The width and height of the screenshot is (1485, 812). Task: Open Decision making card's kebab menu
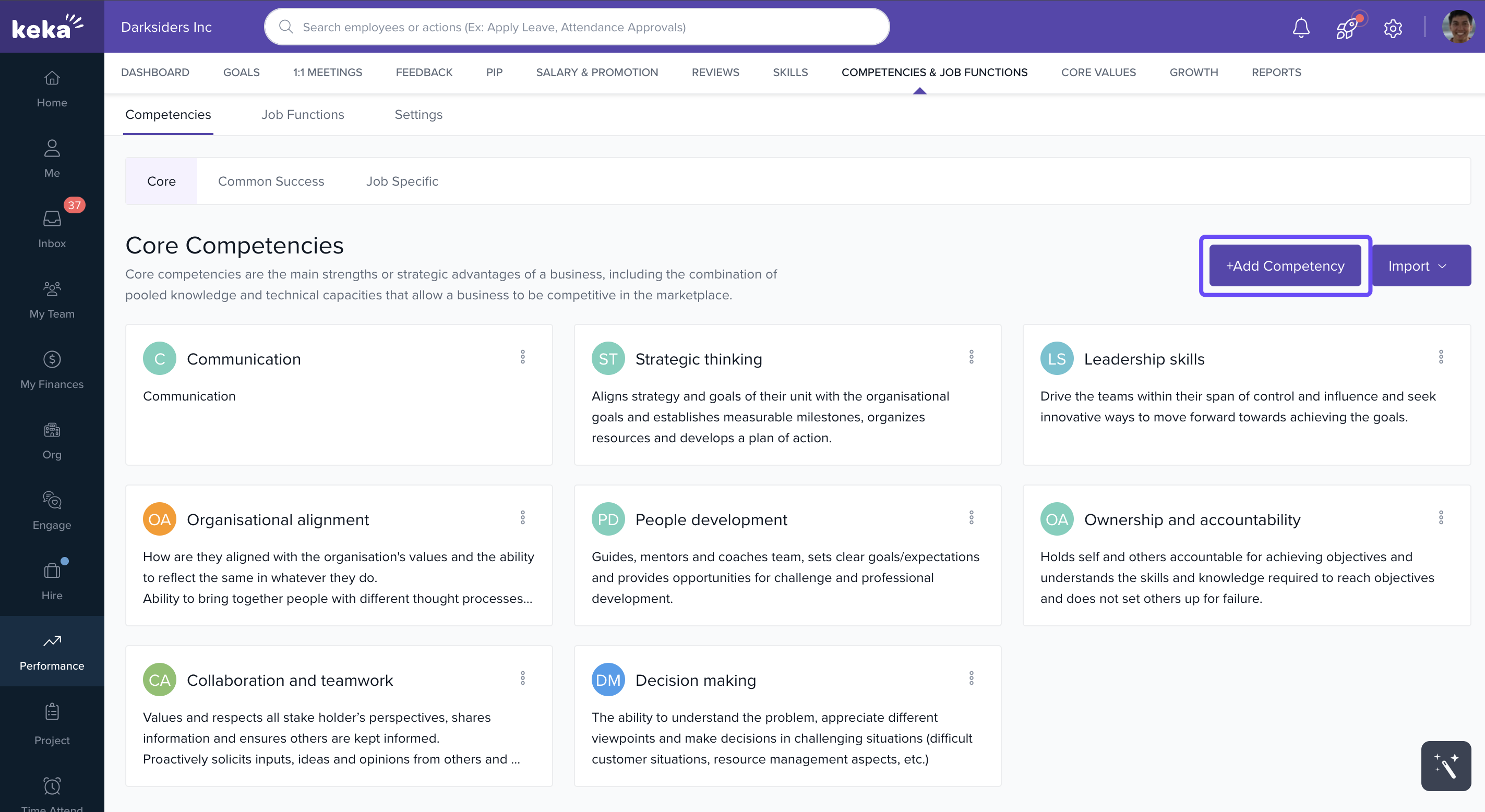pos(971,678)
